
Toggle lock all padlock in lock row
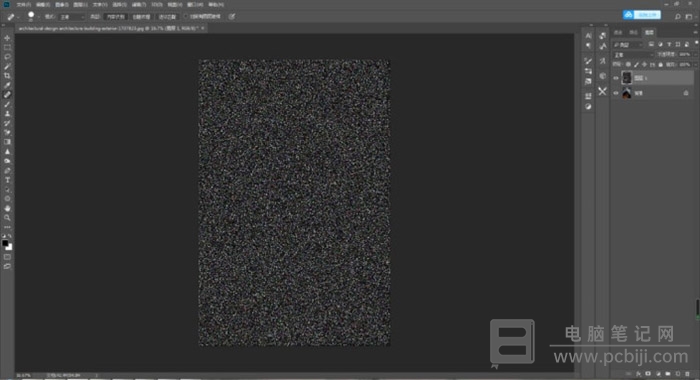click(x=661, y=65)
